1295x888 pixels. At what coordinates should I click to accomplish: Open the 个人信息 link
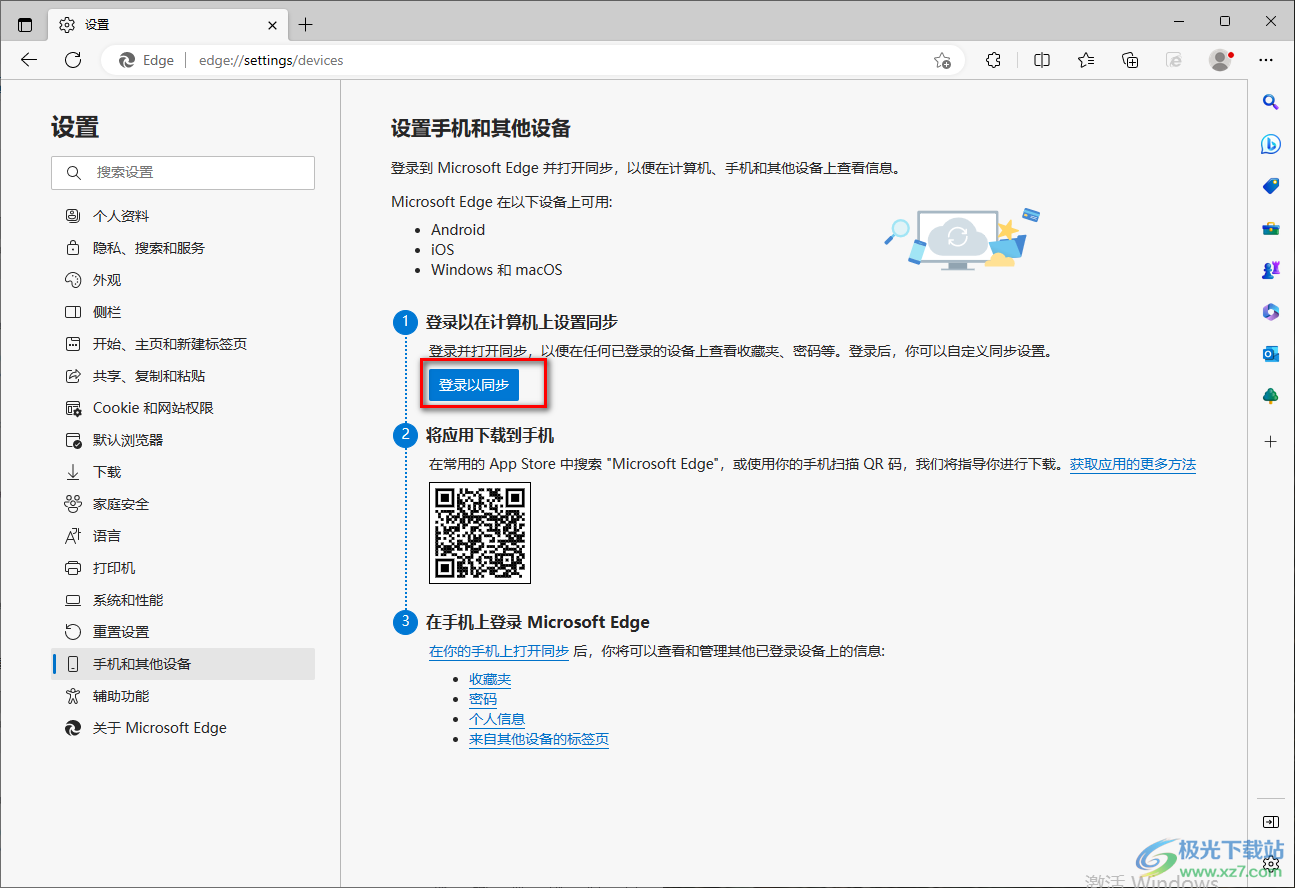[x=497, y=719]
